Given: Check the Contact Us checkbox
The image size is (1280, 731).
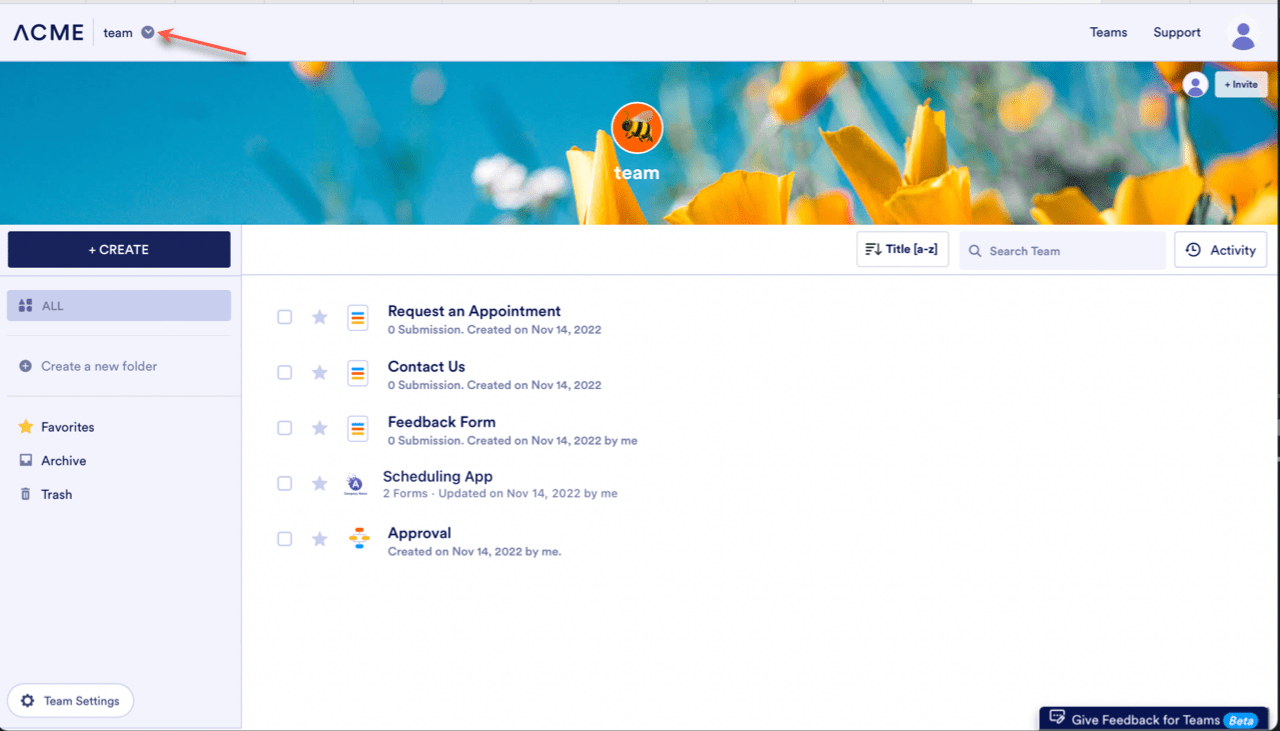Looking at the screenshot, I should [x=285, y=372].
